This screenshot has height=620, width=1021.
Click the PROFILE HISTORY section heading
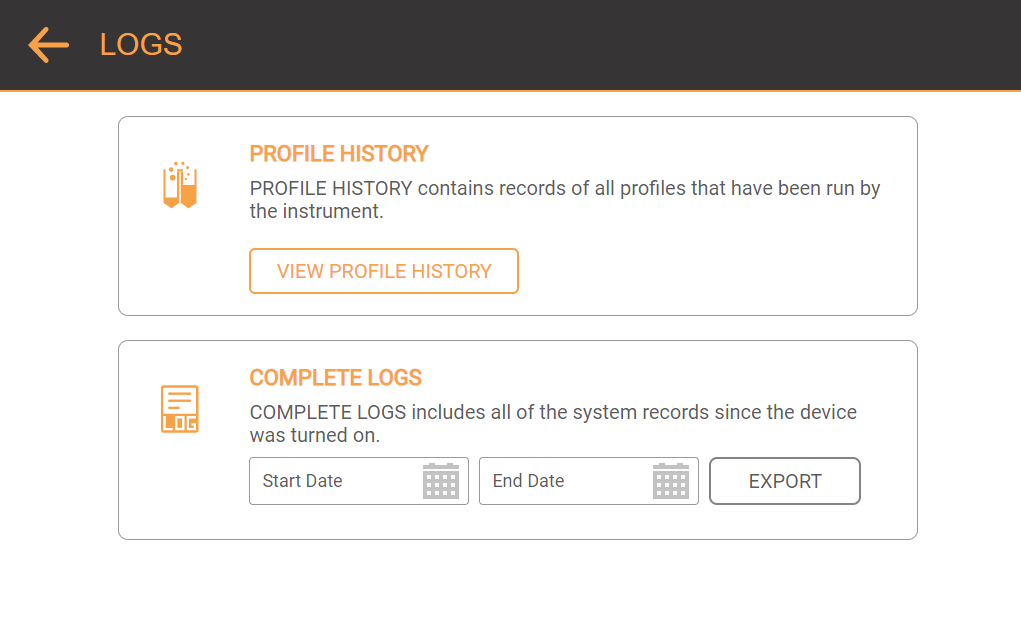[337, 153]
